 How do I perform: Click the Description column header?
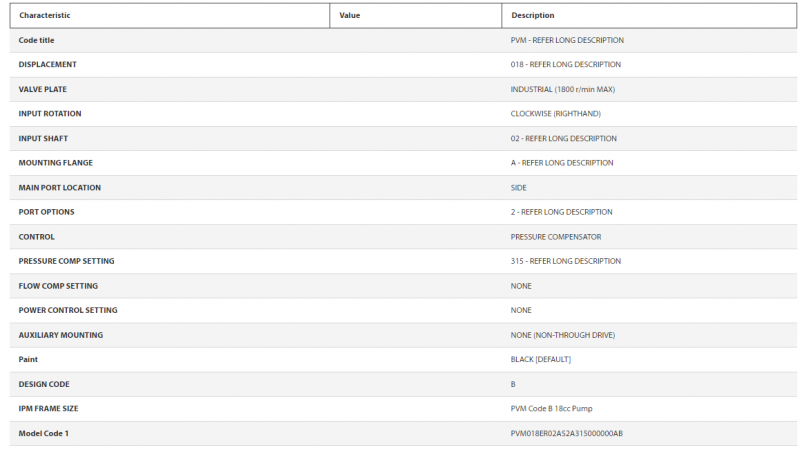(x=533, y=16)
